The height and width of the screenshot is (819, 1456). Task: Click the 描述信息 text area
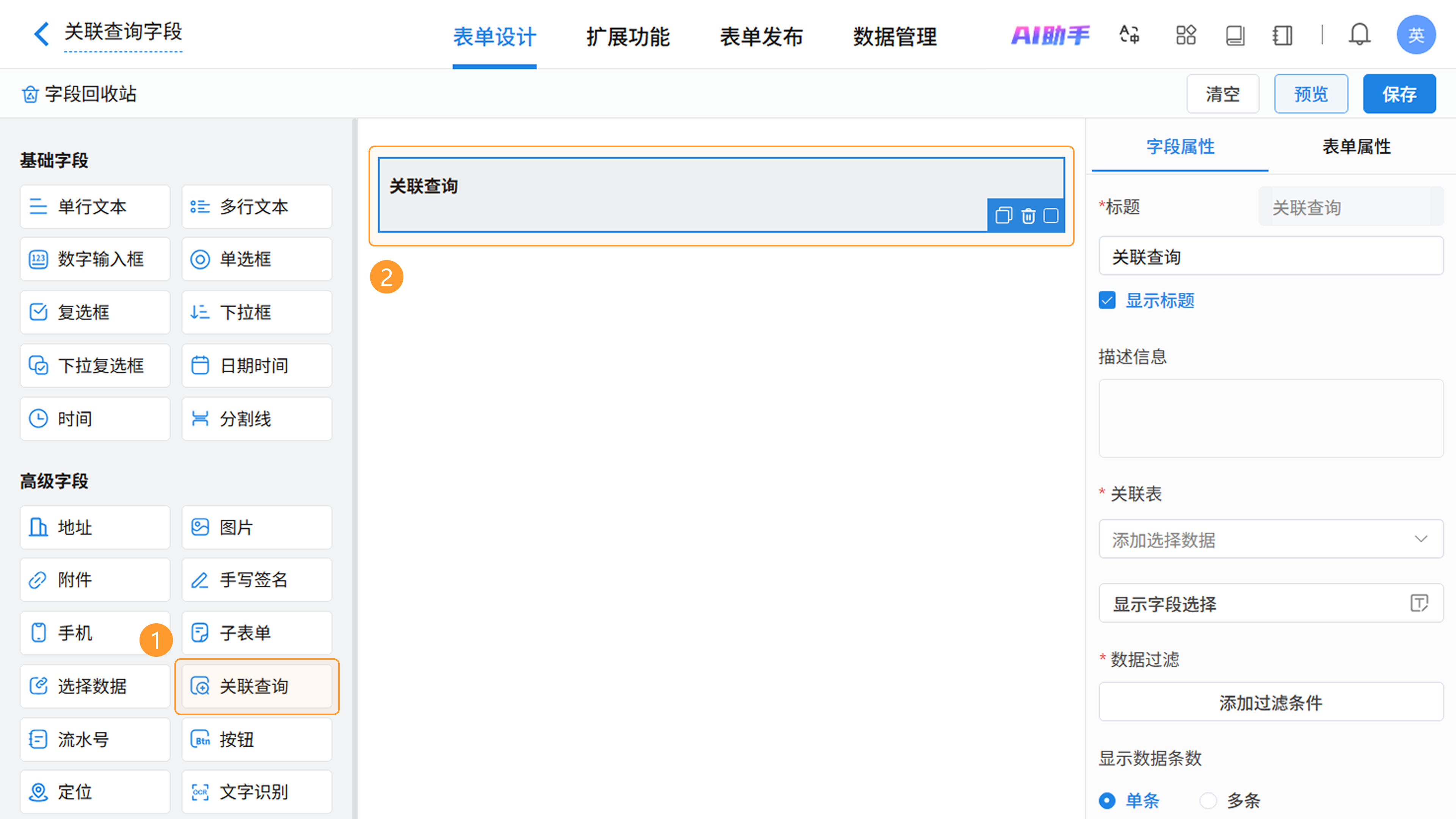coord(1271,418)
